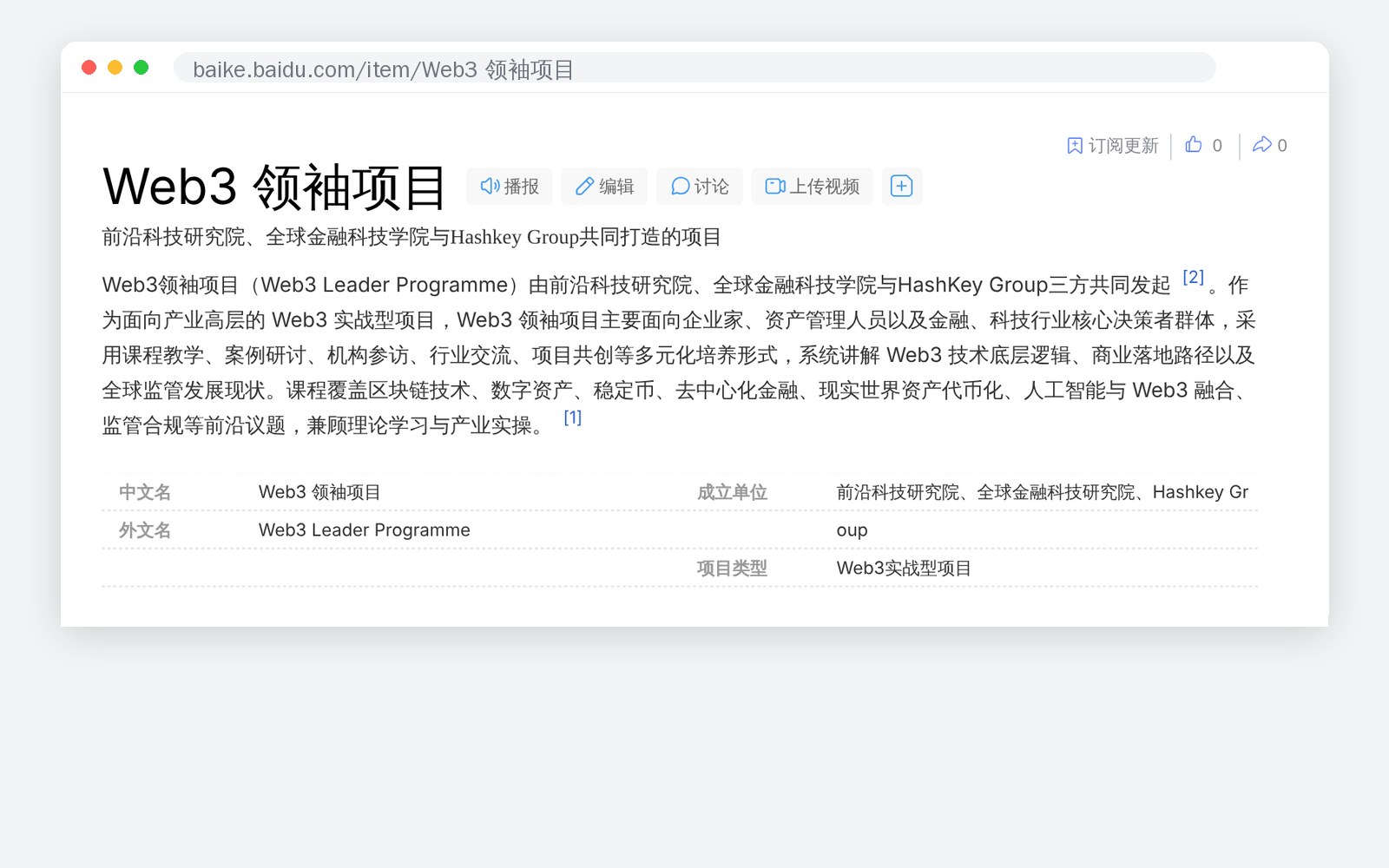Click the yellow minimize window dot

coord(115,68)
